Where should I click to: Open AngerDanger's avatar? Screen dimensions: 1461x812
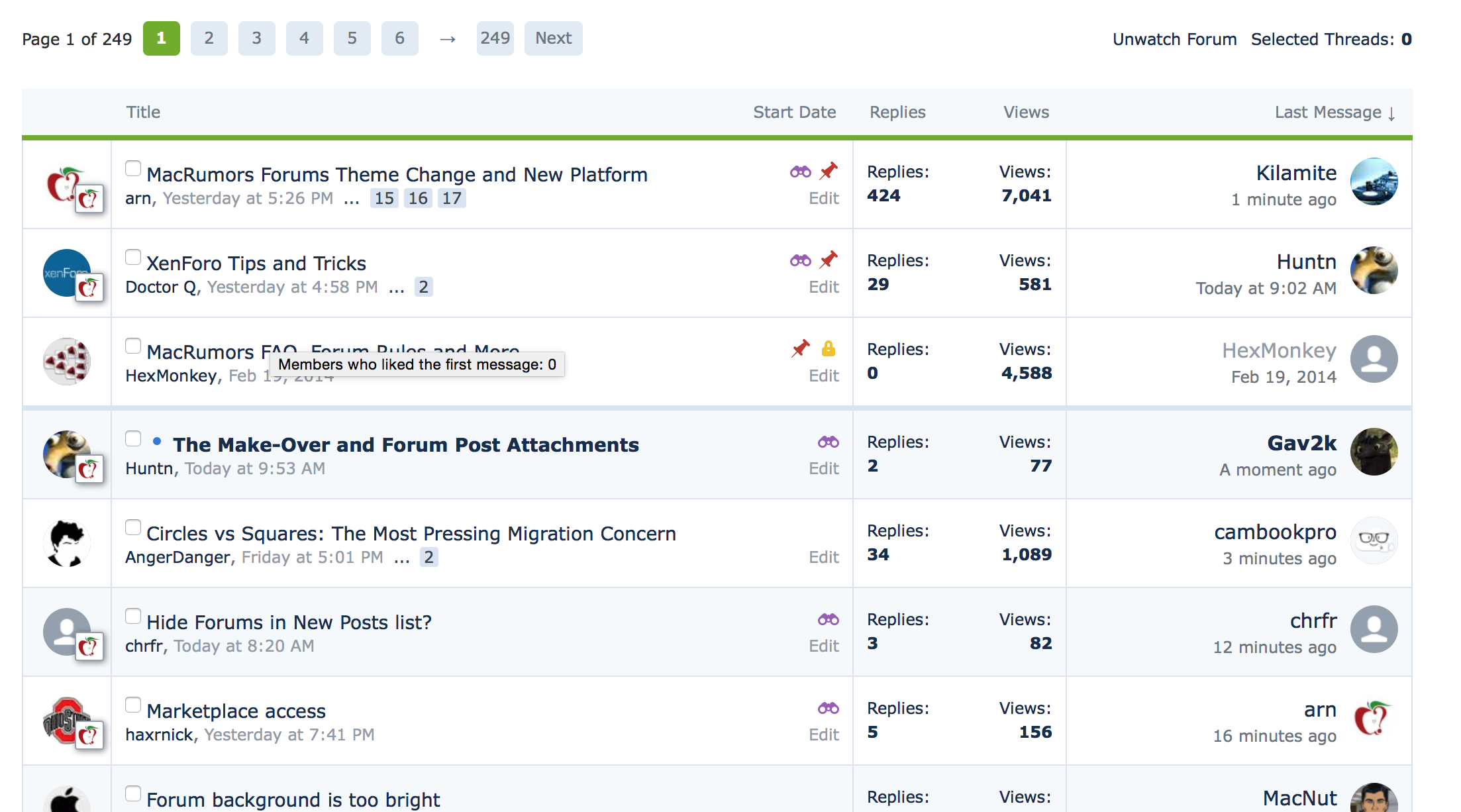pos(67,543)
